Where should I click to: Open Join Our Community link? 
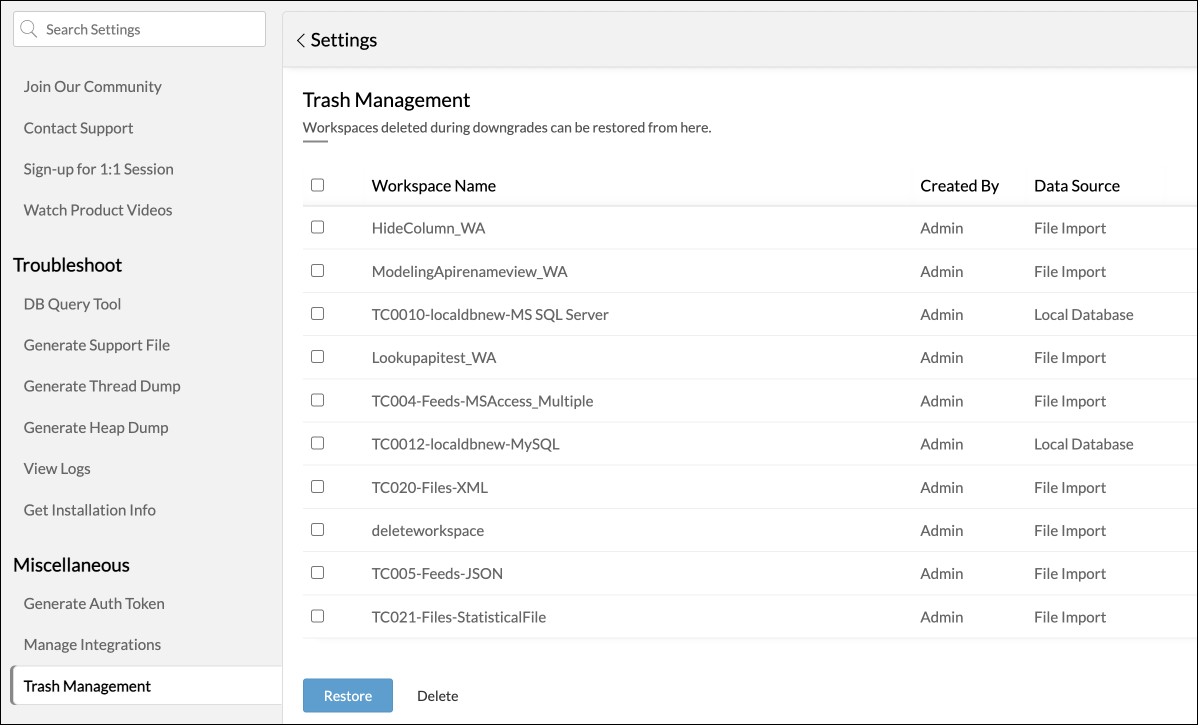click(92, 87)
